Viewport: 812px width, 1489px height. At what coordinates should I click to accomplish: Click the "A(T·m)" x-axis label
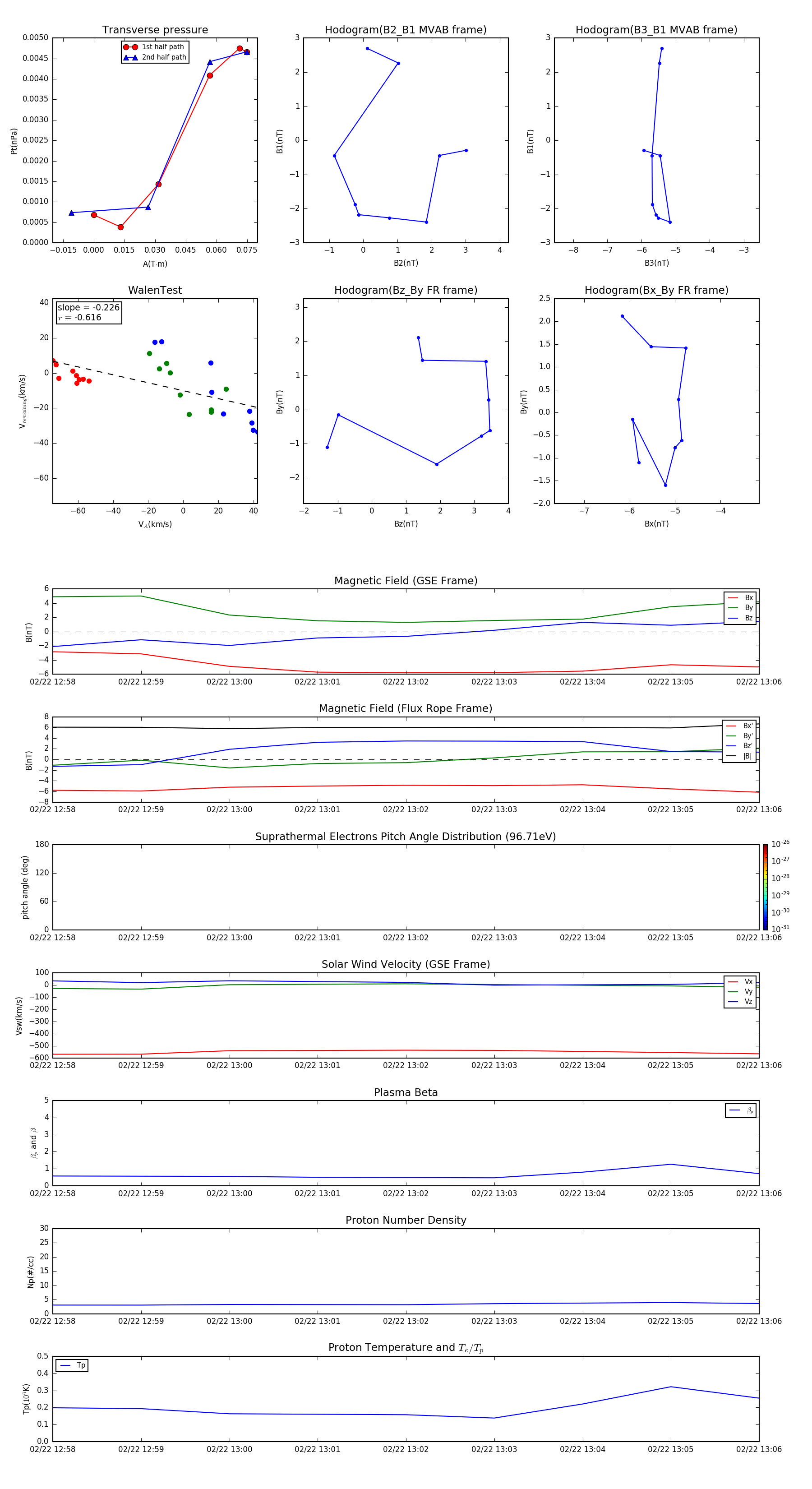point(155,264)
